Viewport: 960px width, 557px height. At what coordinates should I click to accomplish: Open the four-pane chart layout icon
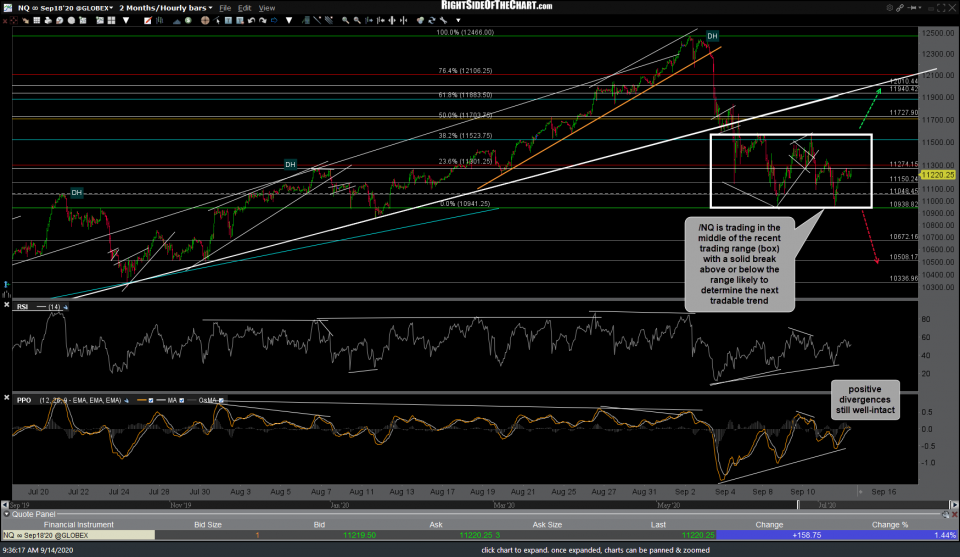coord(111,20)
